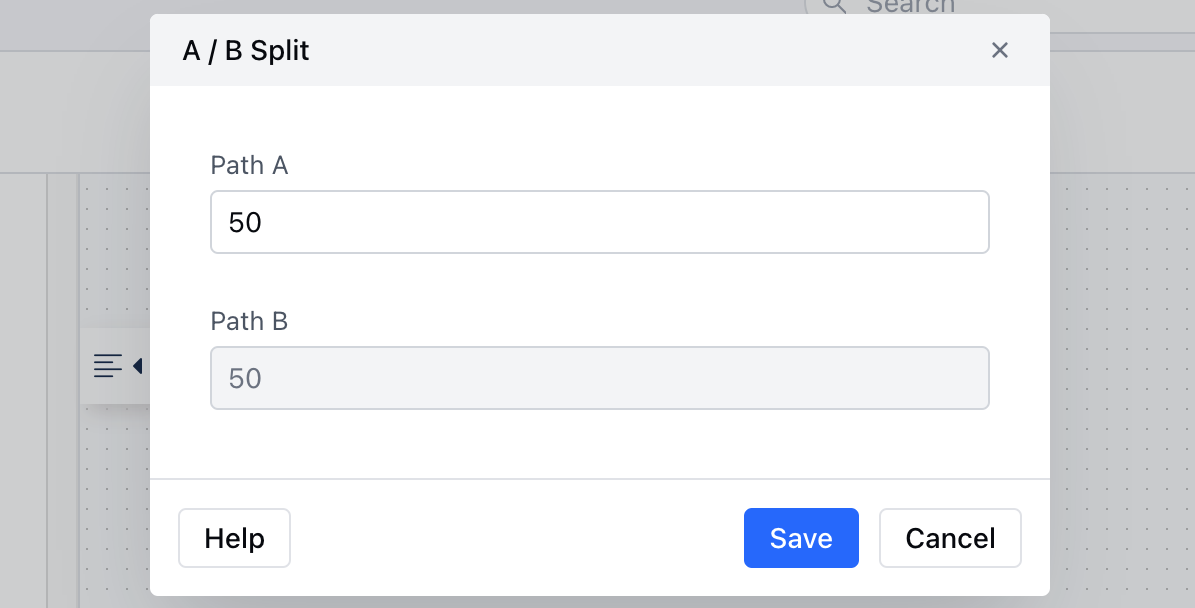Click the 50 value in Path A
This screenshot has height=608, width=1195.
(x=245, y=222)
